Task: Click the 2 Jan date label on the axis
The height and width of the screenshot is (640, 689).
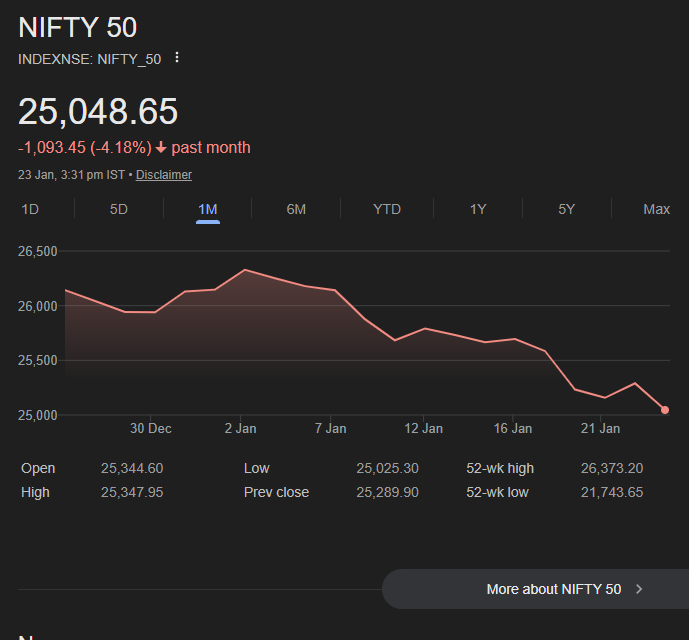Action: pos(240,428)
